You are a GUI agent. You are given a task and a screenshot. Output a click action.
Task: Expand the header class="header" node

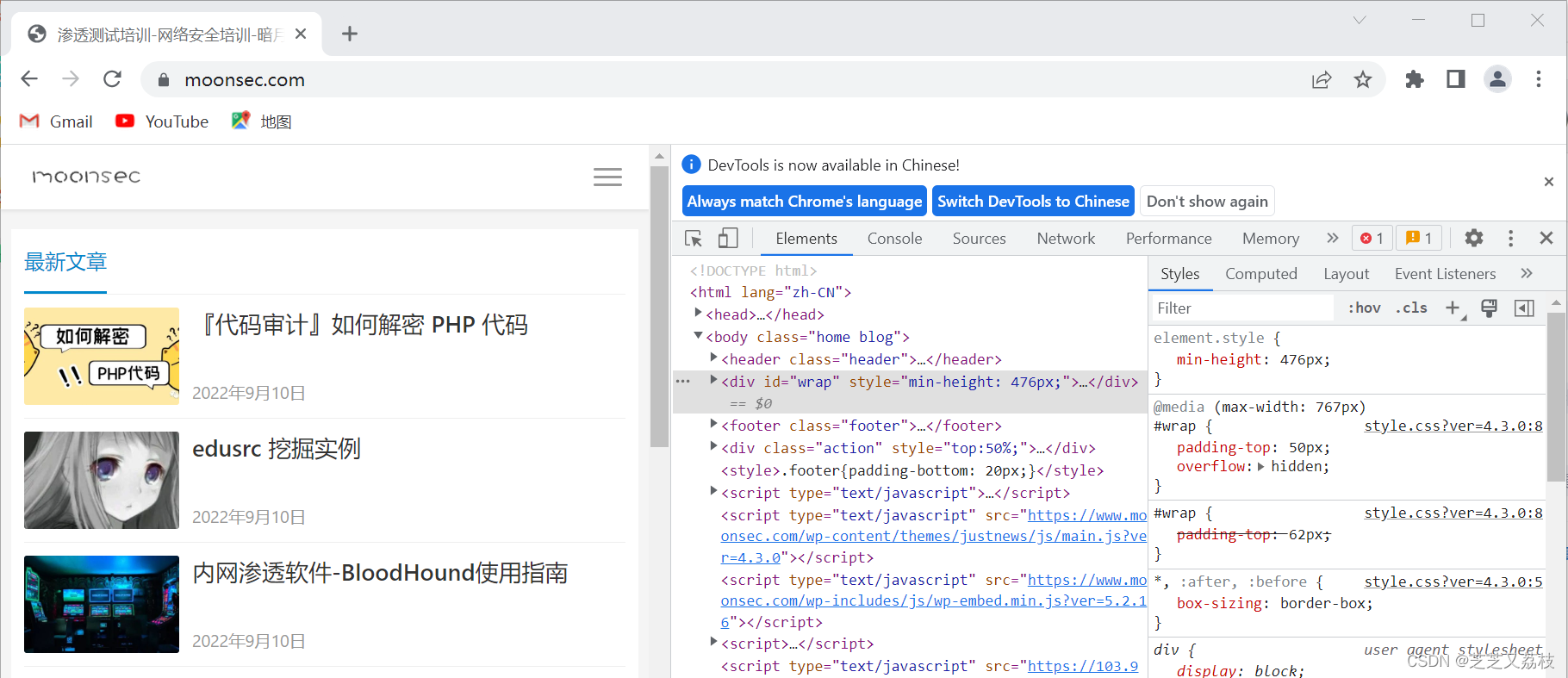pos(713,358)
